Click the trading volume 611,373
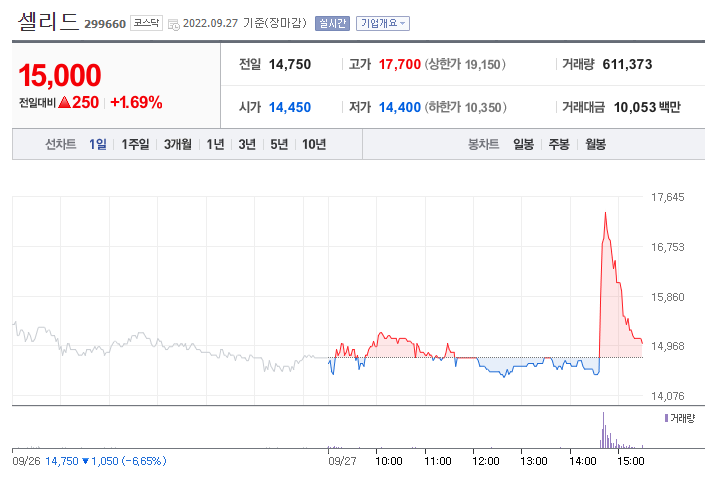Image resolution: width=705 pixels, height=480 pixels. click(x=627, y=64)
